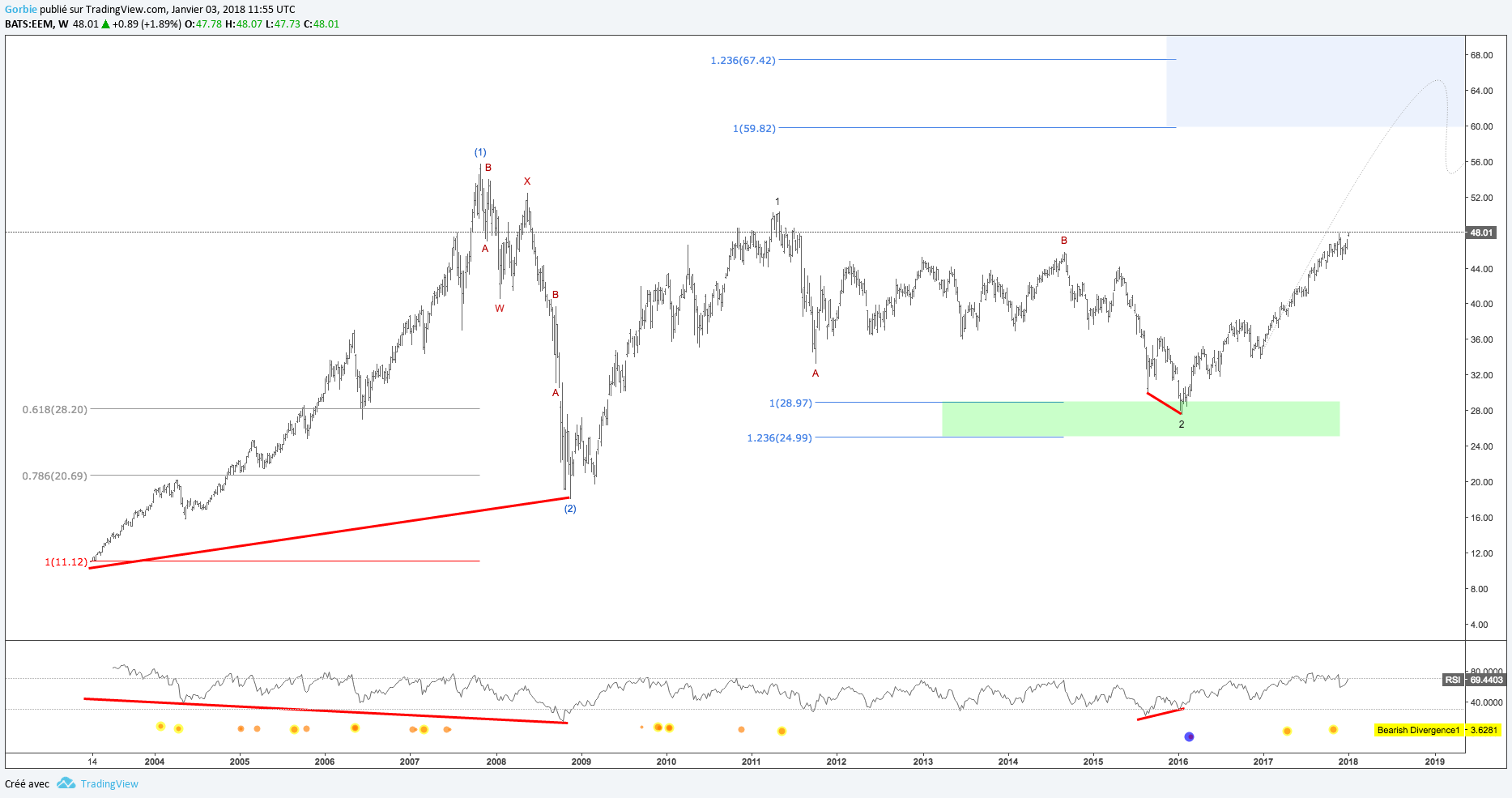The image size is (1512, 798).
Task: Click the RSI indicator label
Action: 1453,680
